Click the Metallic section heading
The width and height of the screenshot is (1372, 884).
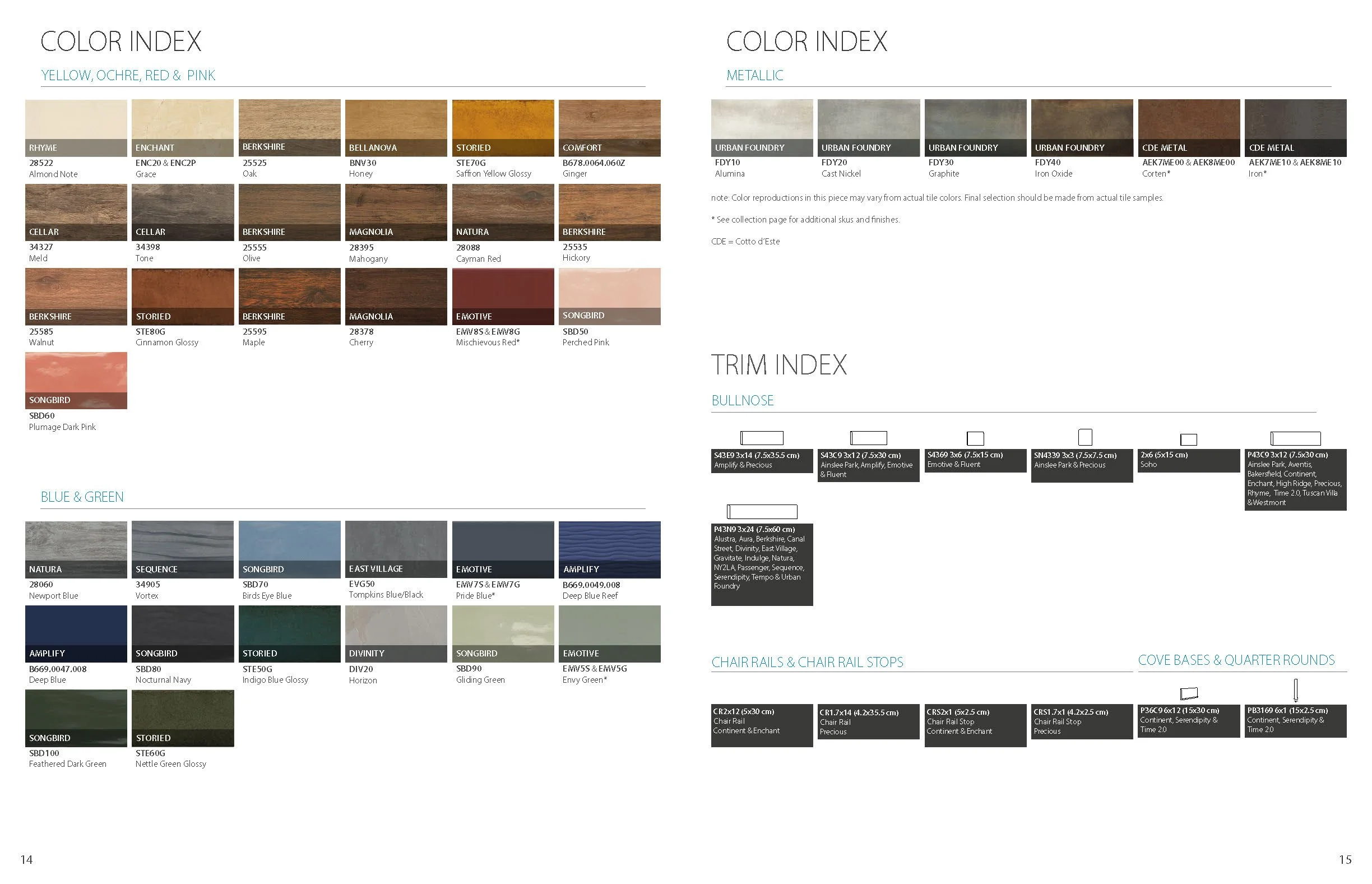point(754,75)
